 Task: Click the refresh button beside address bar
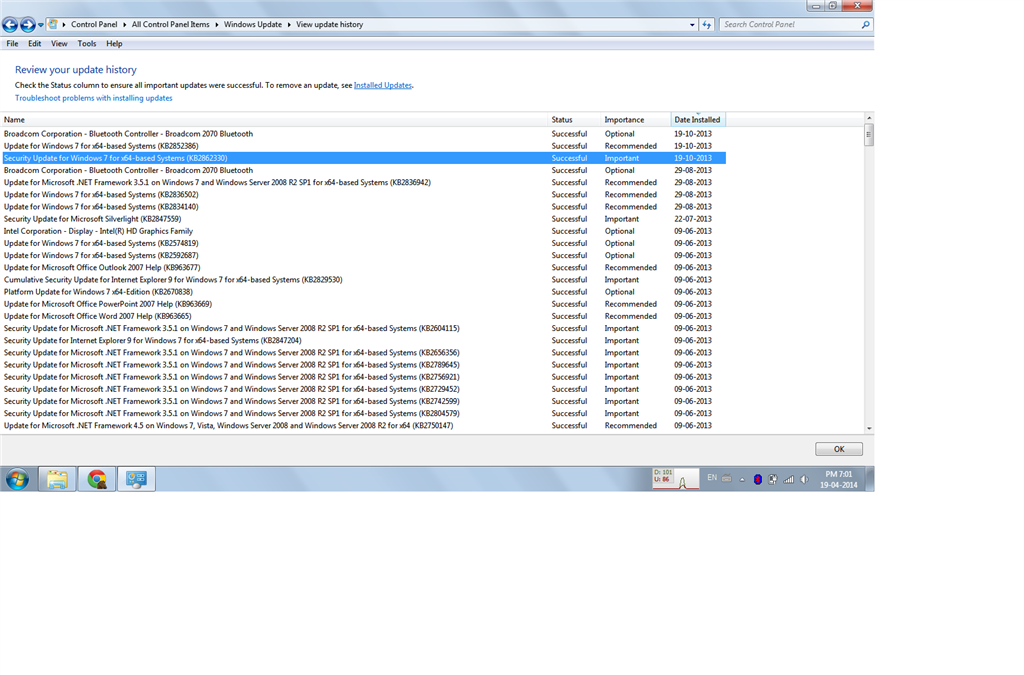click(707, 25)
